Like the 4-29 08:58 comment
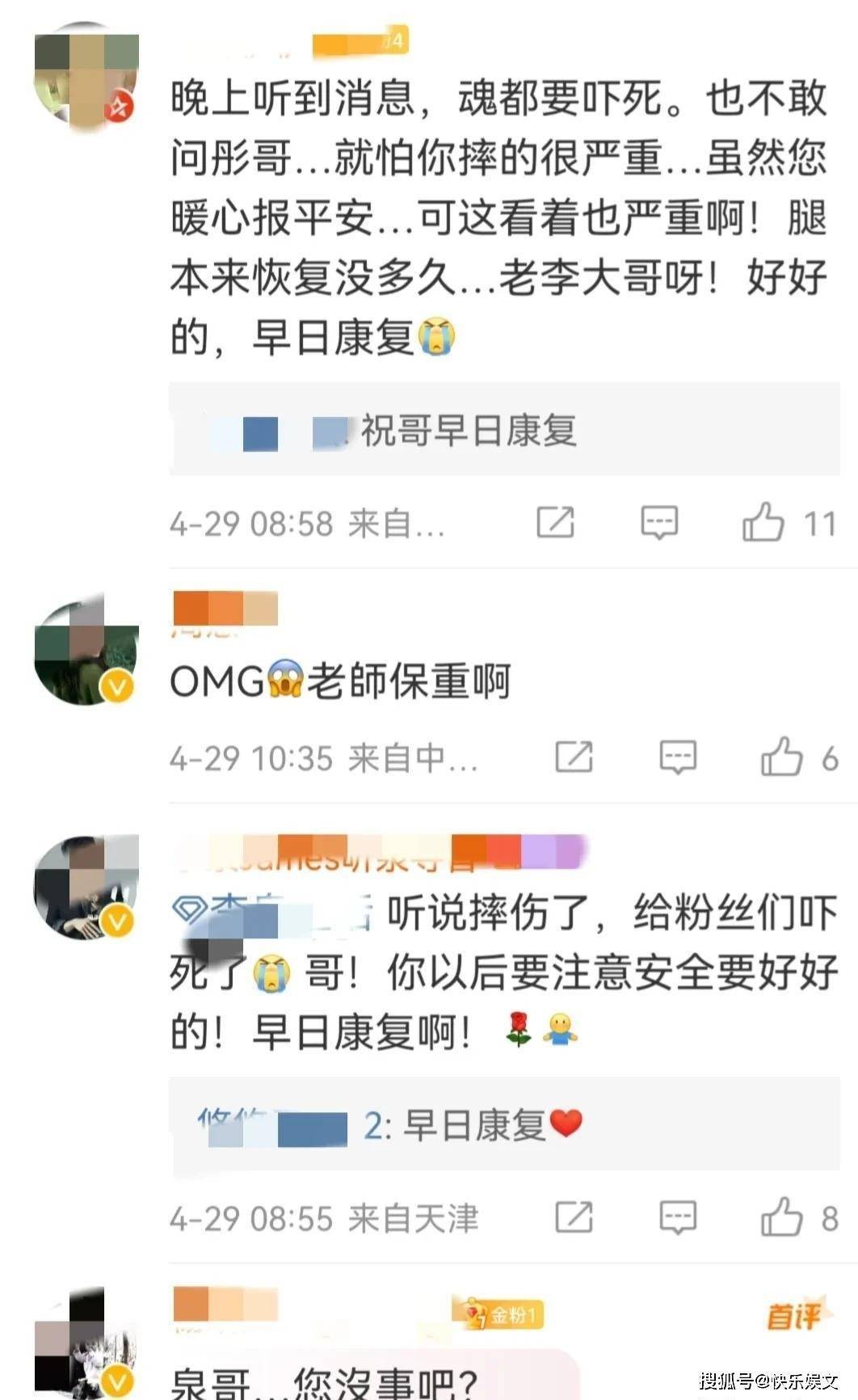Screen dimensions: 858x1400 pyautogui.click(x=763, y=523)
